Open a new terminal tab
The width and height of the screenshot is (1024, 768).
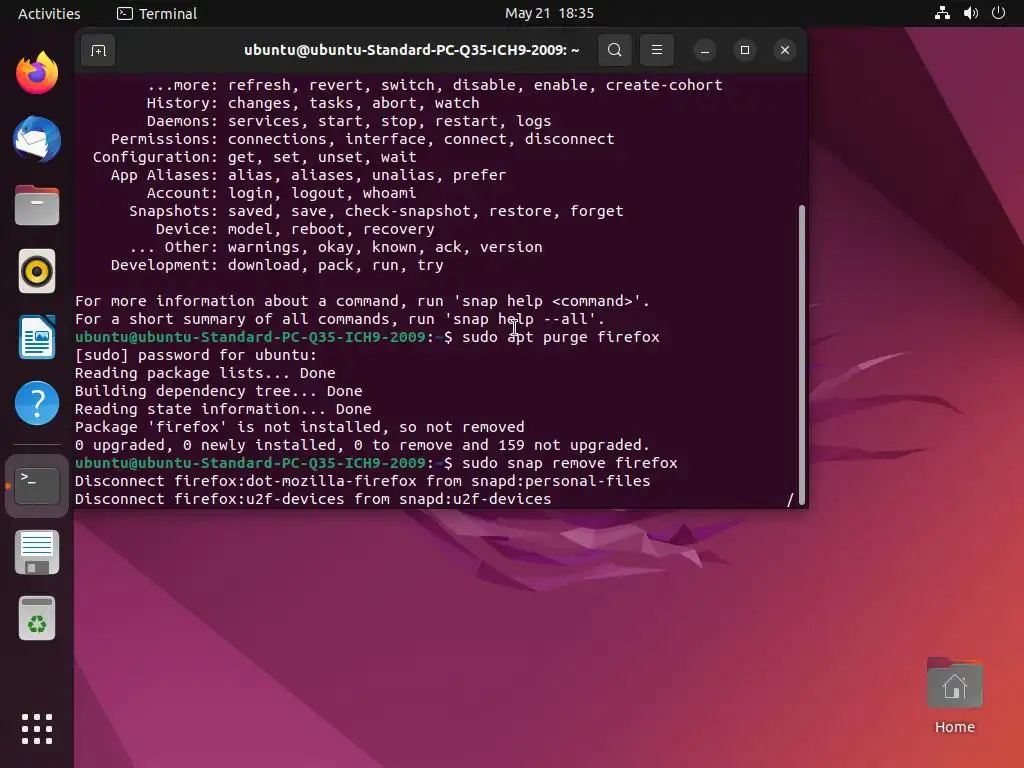pos(98,50)
